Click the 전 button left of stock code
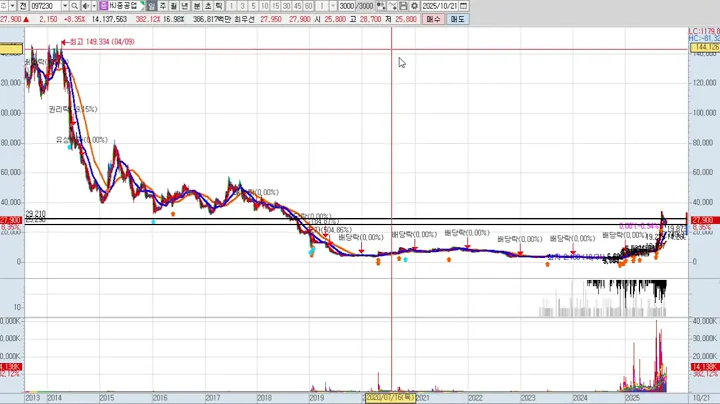 tap(22, 6)
